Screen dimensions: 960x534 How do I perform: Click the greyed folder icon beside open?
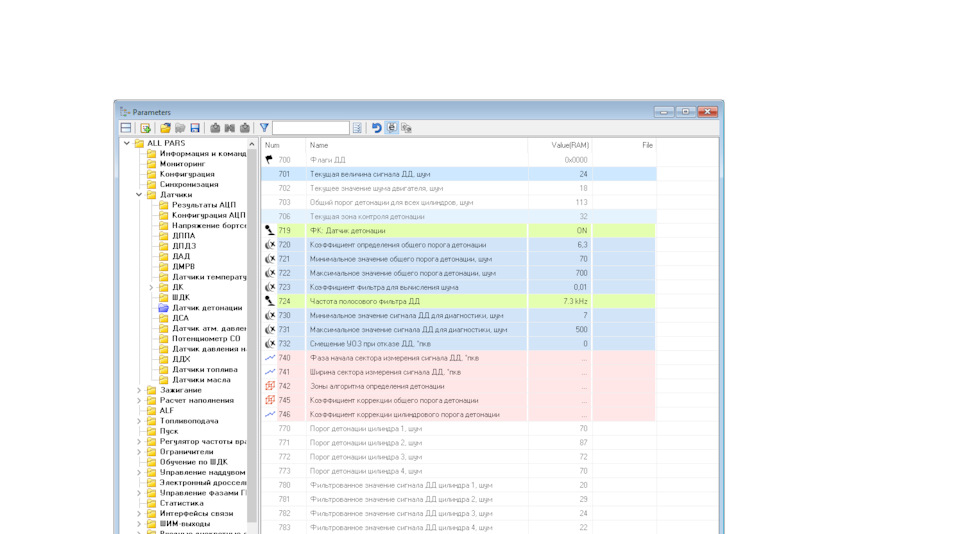pos(180,127)
